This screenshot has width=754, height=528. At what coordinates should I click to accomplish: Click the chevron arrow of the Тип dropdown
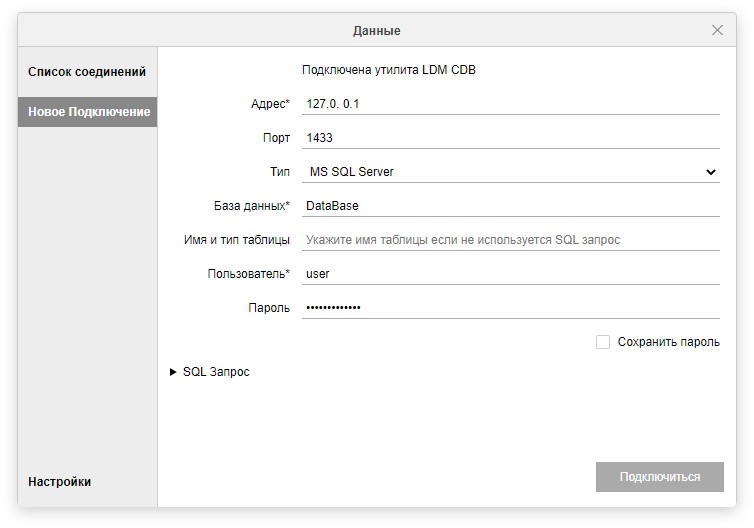[711, 172]
